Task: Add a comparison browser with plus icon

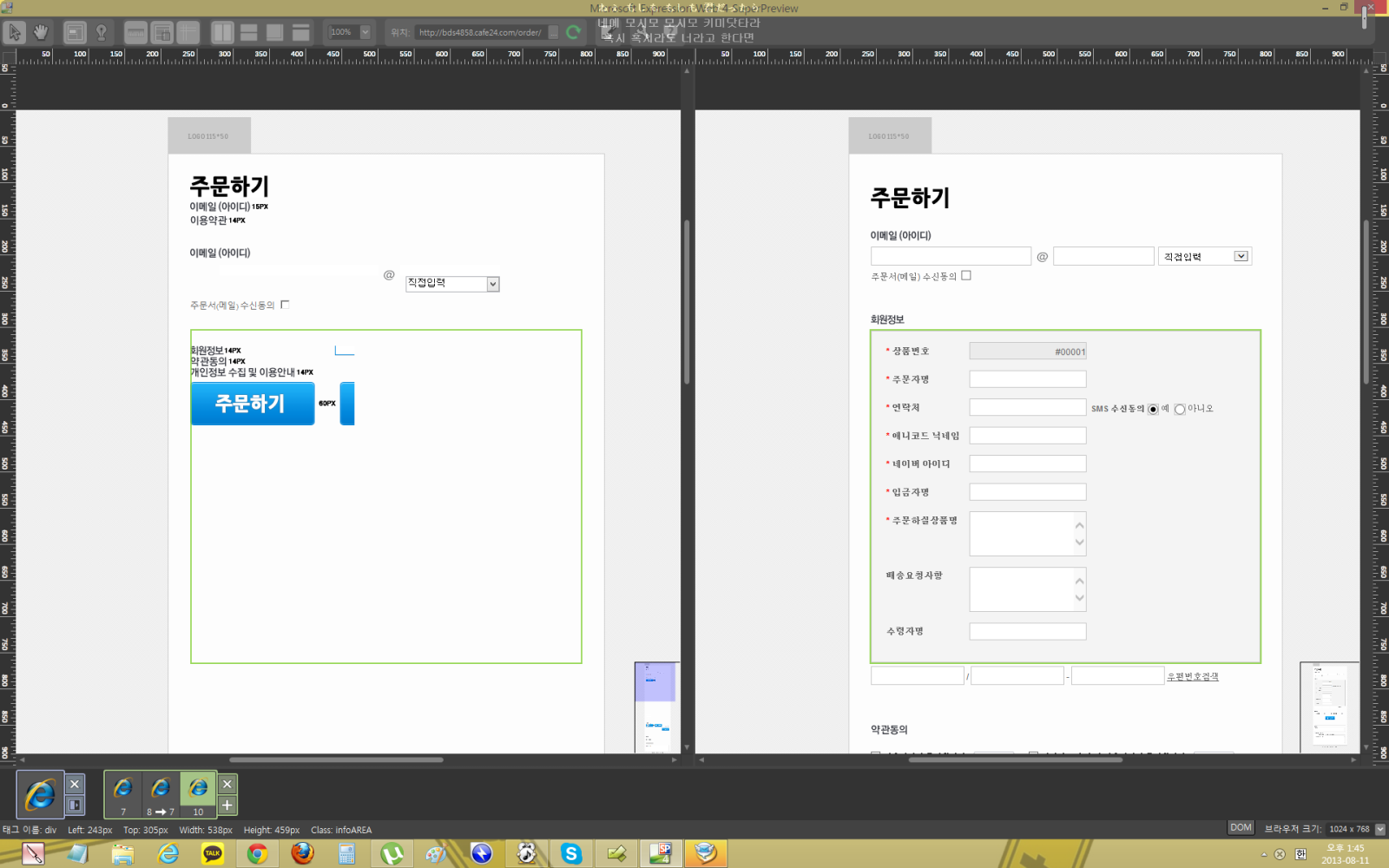Action: [227, 806]
